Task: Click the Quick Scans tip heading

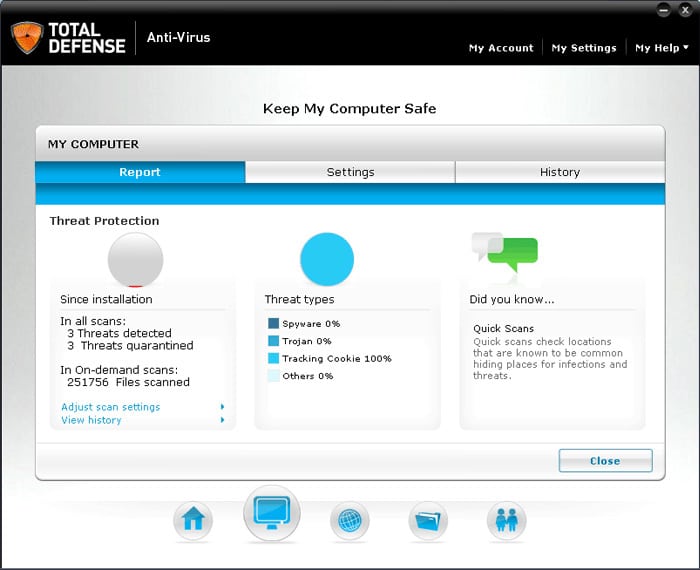Action: pos(504,329)
